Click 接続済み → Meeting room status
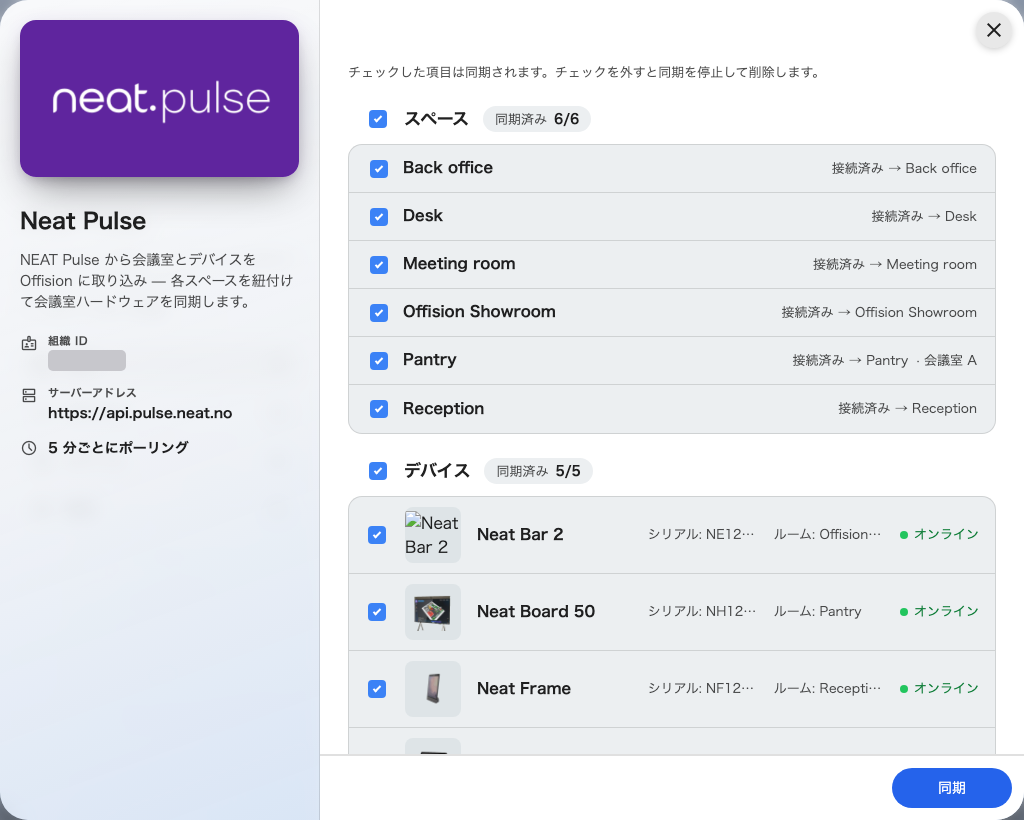The width and height of the screenshot is (1024, 820). click(x=895, y=264)
